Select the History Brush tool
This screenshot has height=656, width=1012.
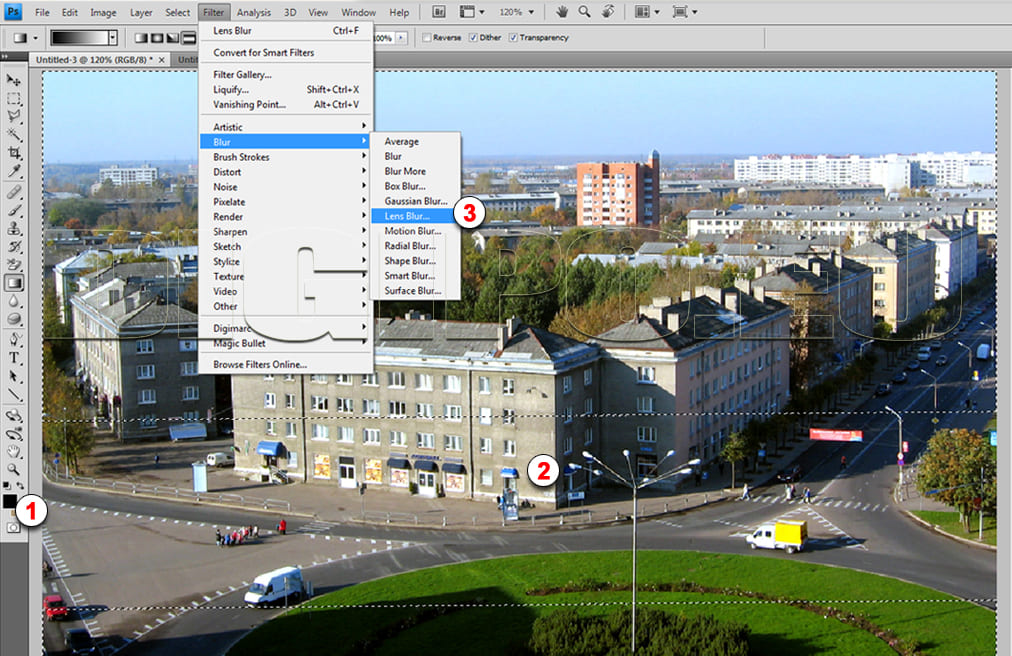click(x=14, y=247)
